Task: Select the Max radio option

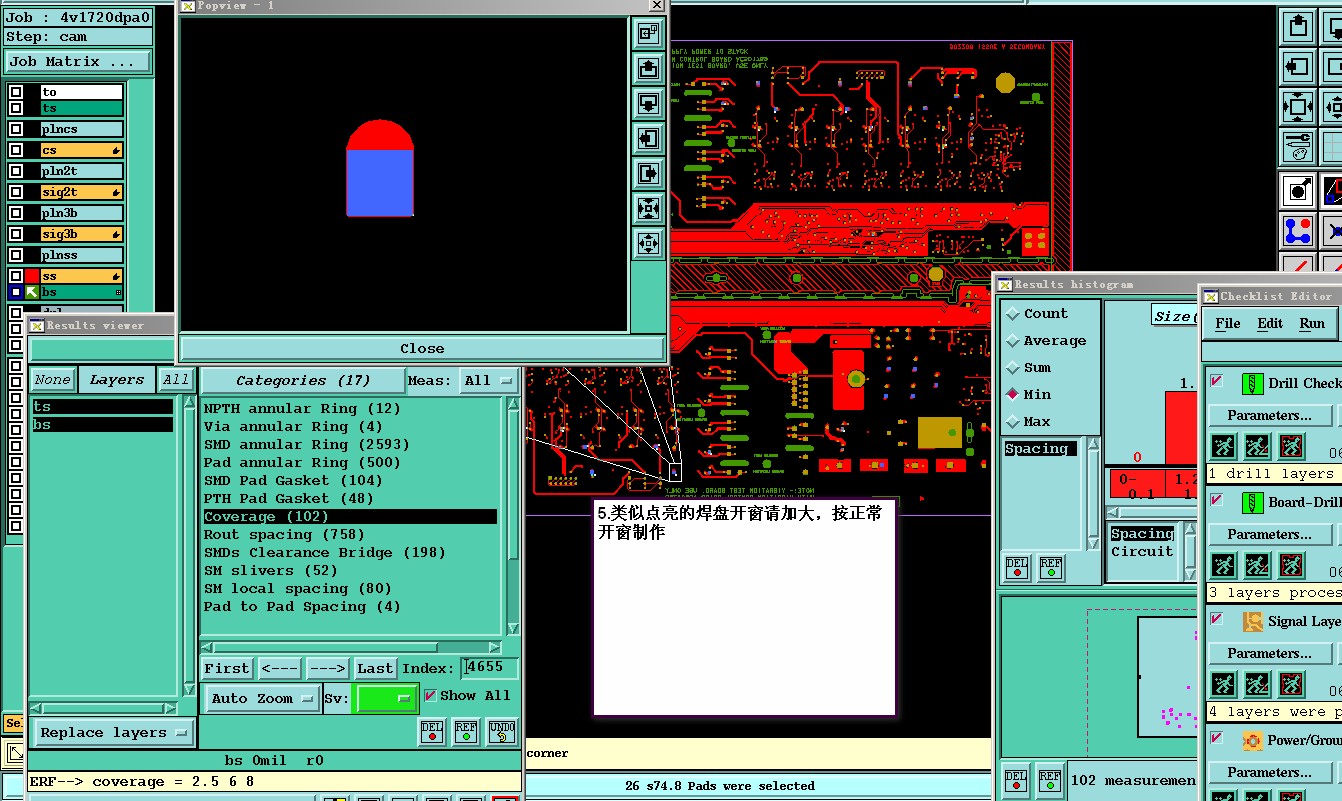Action: 1013,421
